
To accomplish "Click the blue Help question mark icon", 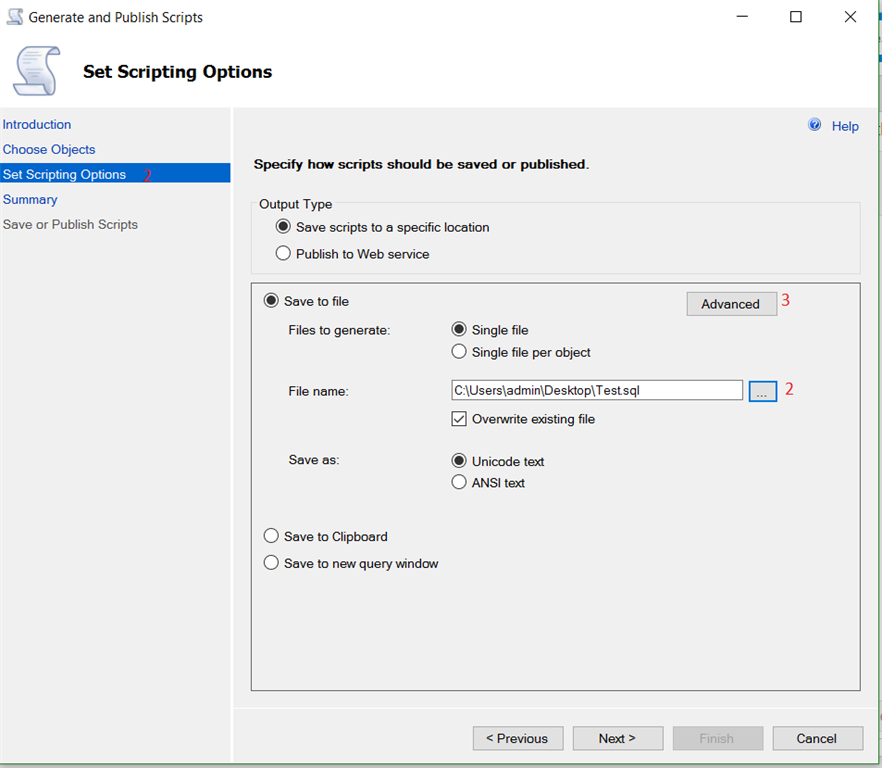I will 814,125.
